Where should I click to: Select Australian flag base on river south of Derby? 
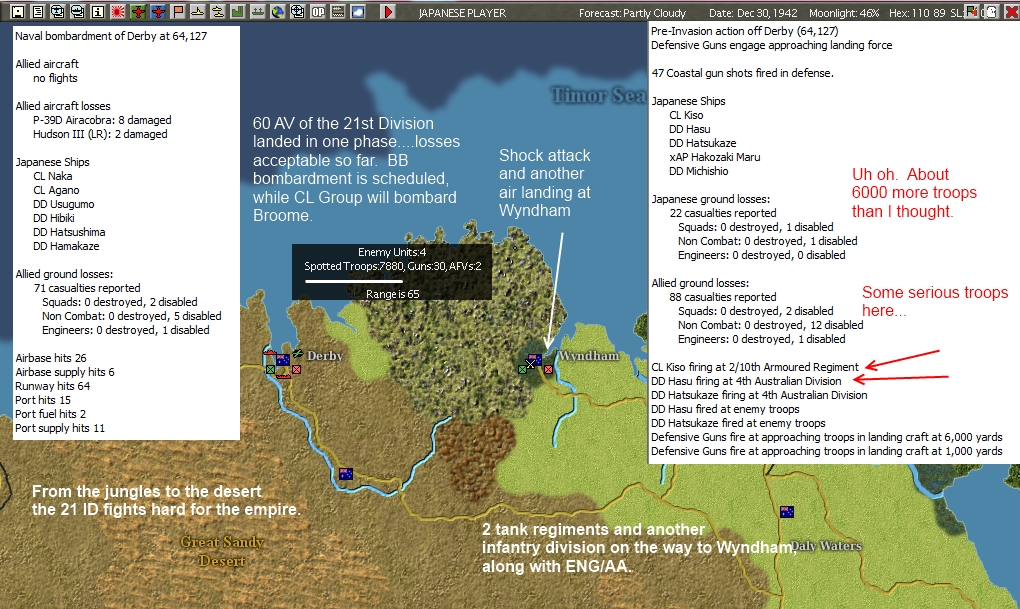[346, 474]
